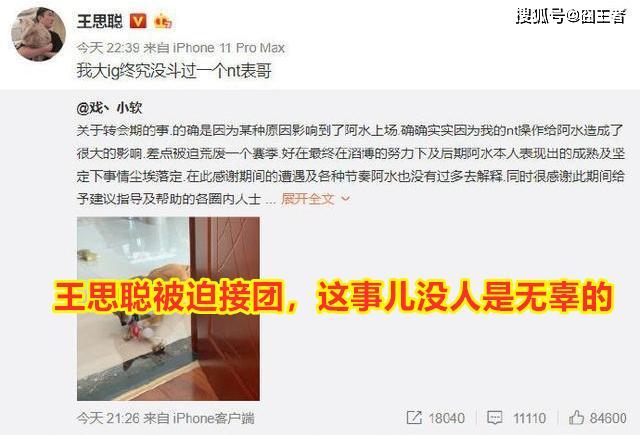Image resolution: width=640 pixels, height=435 pixels.
Task: Click the 11110 comment count
Action: coord(529,418)
